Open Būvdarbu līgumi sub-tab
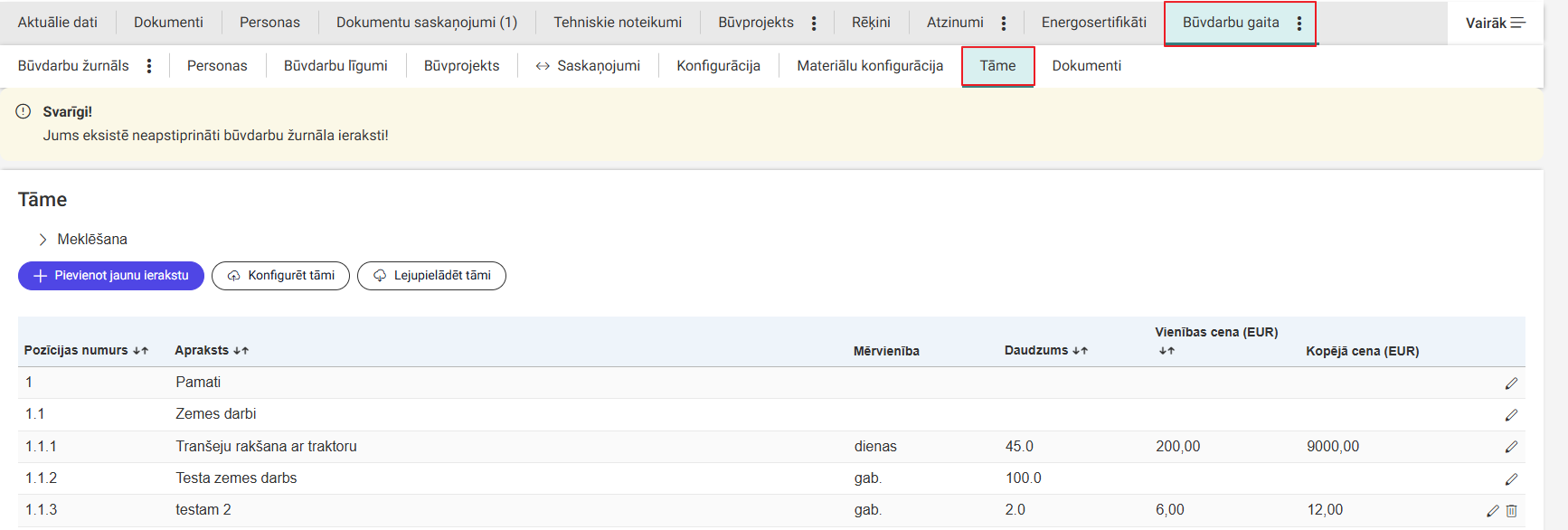The width and height of the screenshot is (1568, 530). tap(335, 66)
